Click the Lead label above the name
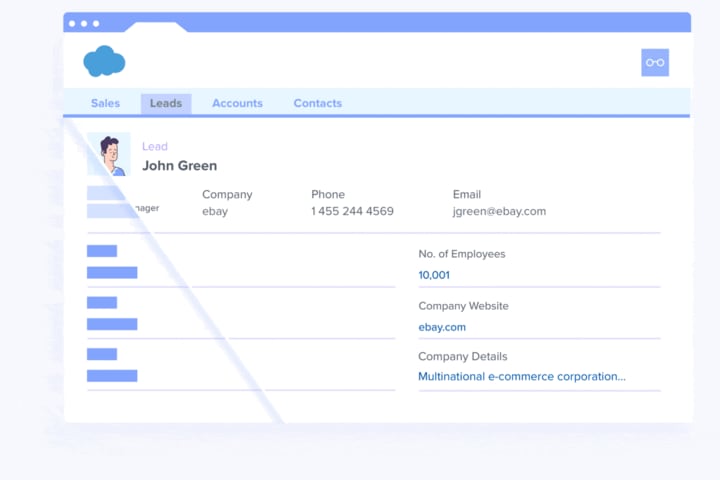 coord(155,147)
